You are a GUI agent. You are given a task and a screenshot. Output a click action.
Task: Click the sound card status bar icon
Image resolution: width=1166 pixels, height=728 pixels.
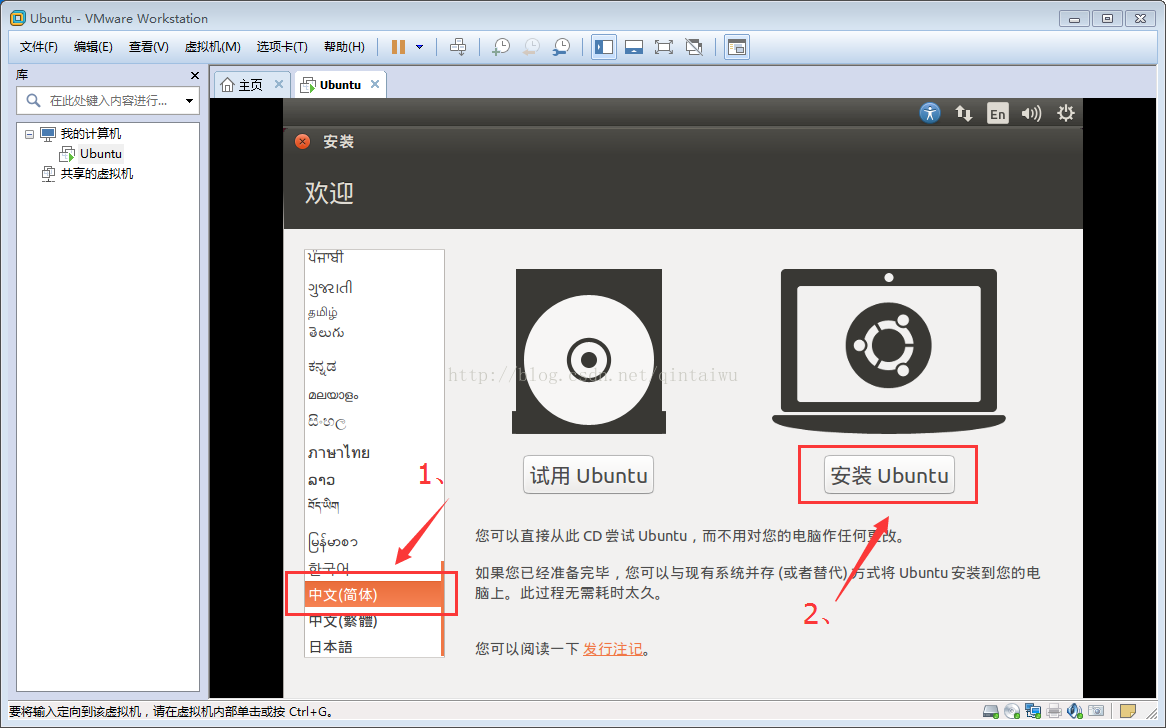tap(1075, 712)
